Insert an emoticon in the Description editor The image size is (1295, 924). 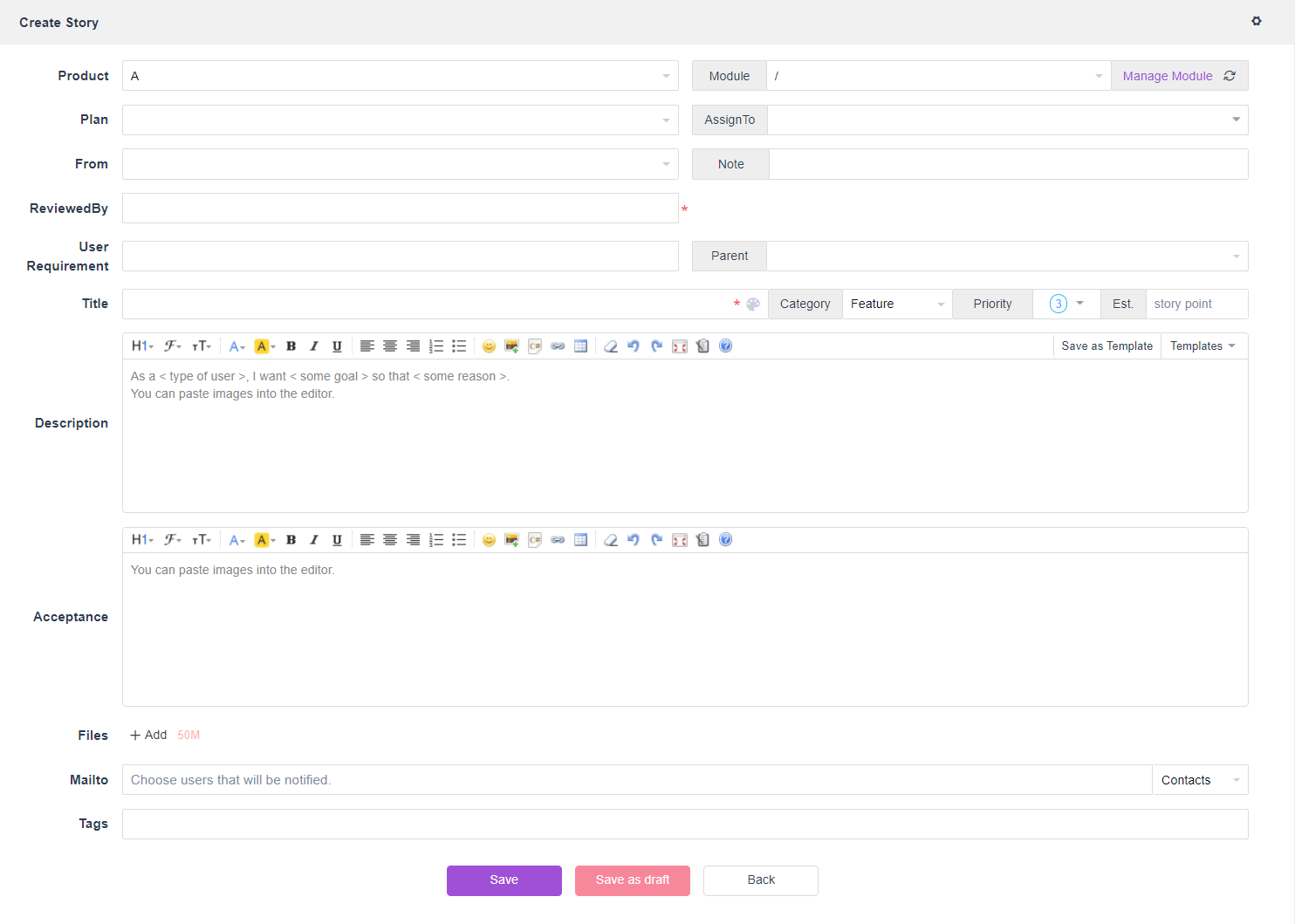489,346
